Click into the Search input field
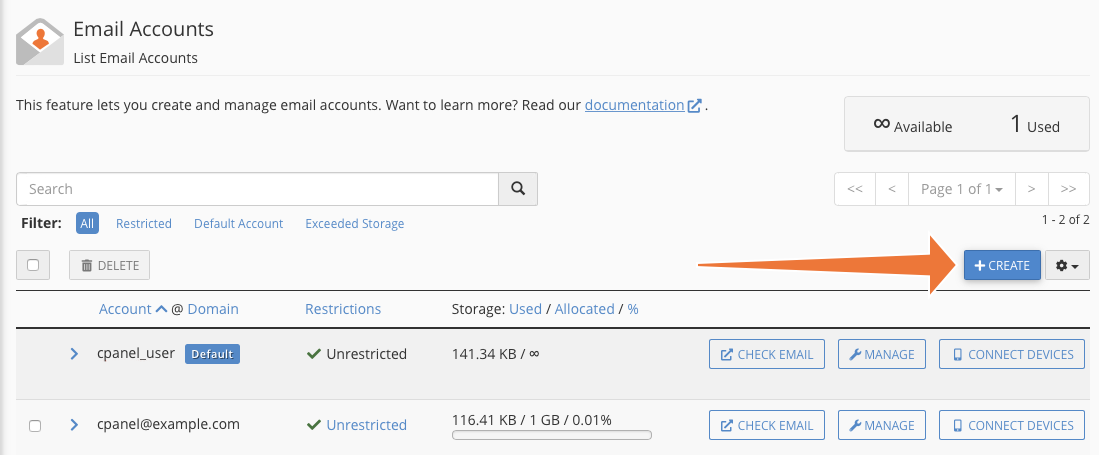The image size is (1099, 455). tap(257, 189)
